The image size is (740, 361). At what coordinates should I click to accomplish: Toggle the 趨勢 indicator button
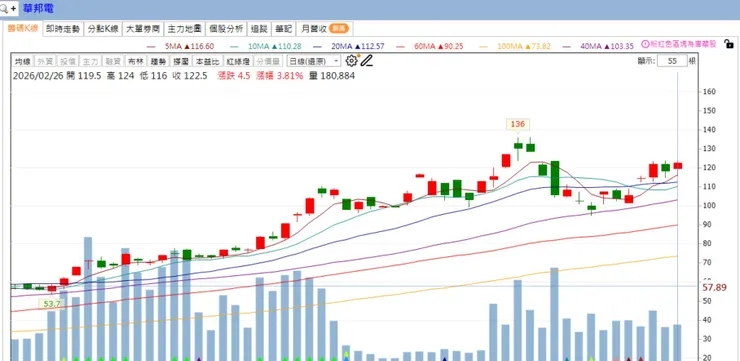tap(158, 61)
